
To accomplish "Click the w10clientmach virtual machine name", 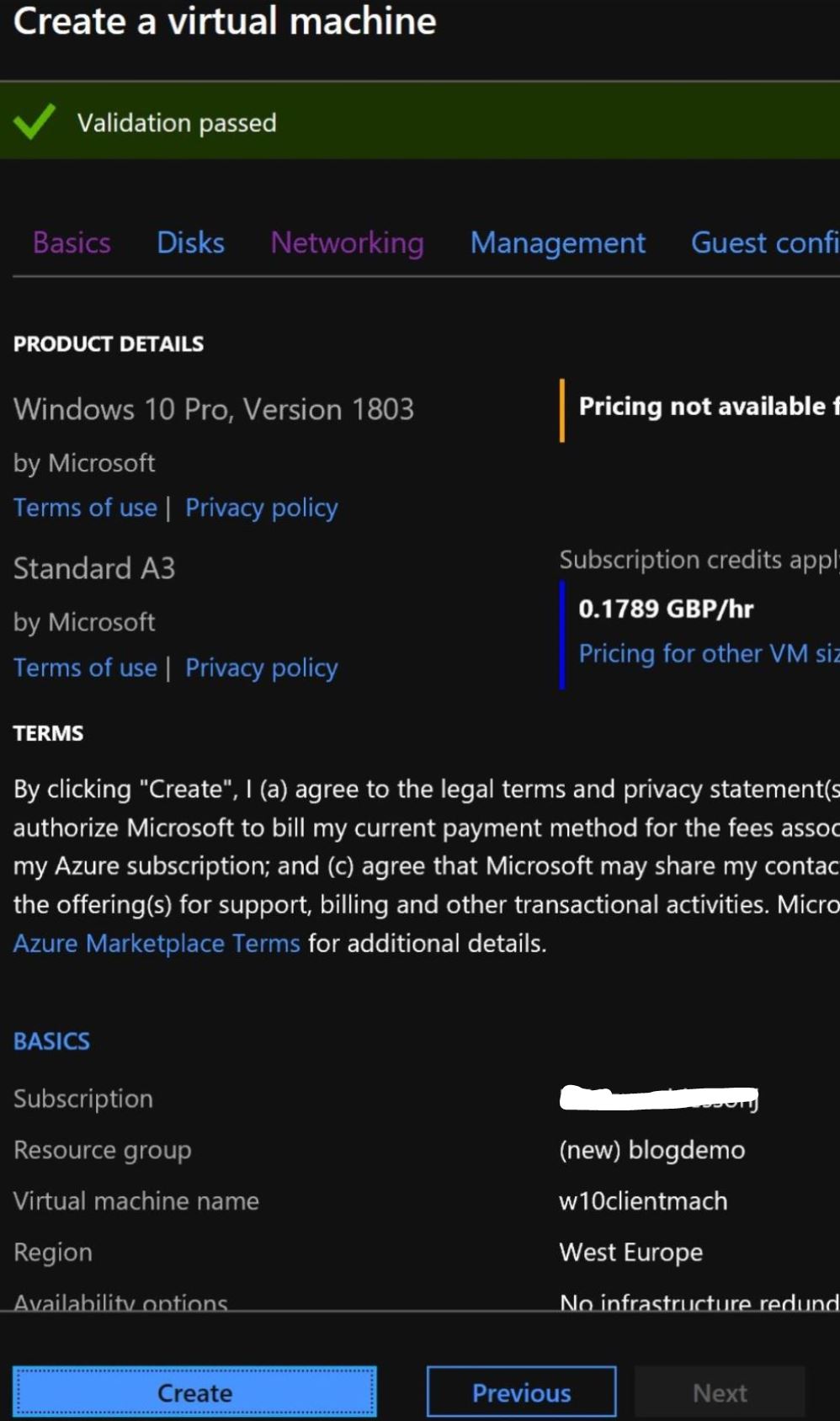I will [643, 1201].
